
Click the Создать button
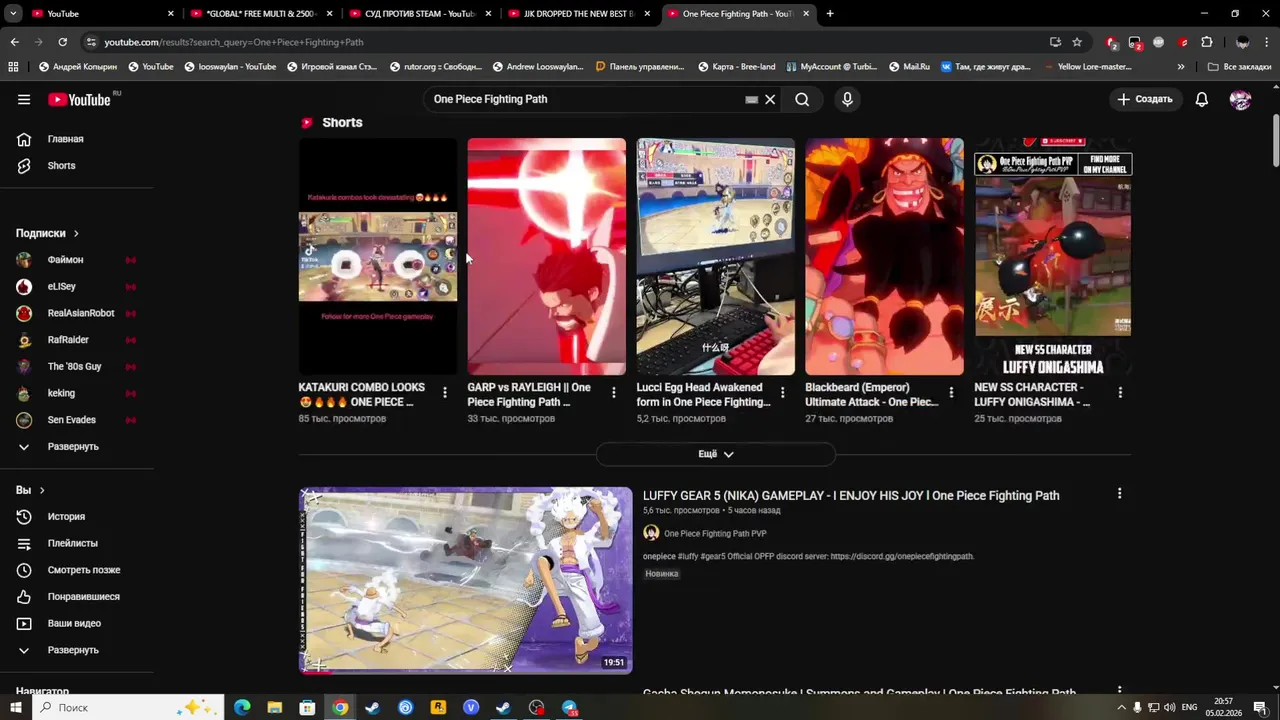(1146, 99)
